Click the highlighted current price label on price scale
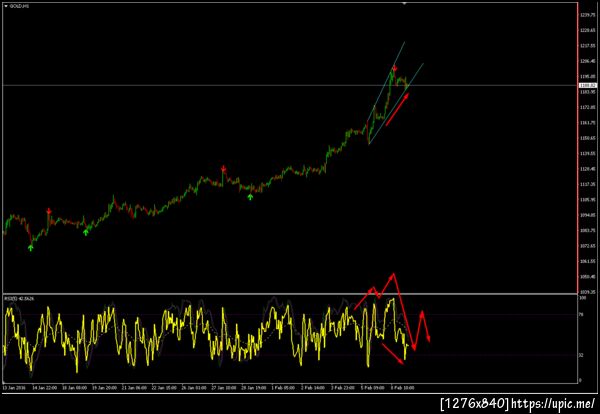This screenshot has height=414, width=600. 588,85
